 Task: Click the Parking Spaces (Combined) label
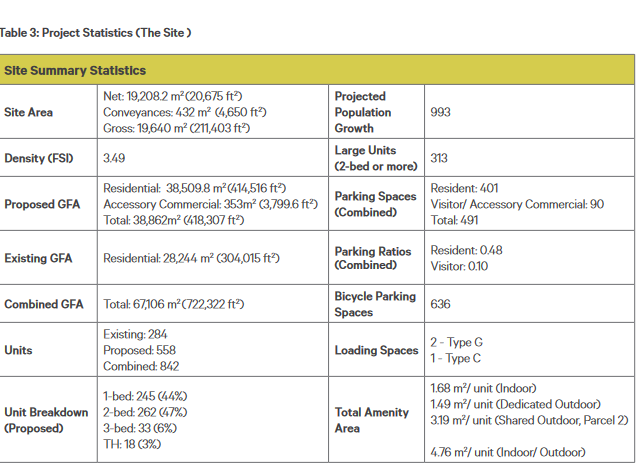point(375,204)
